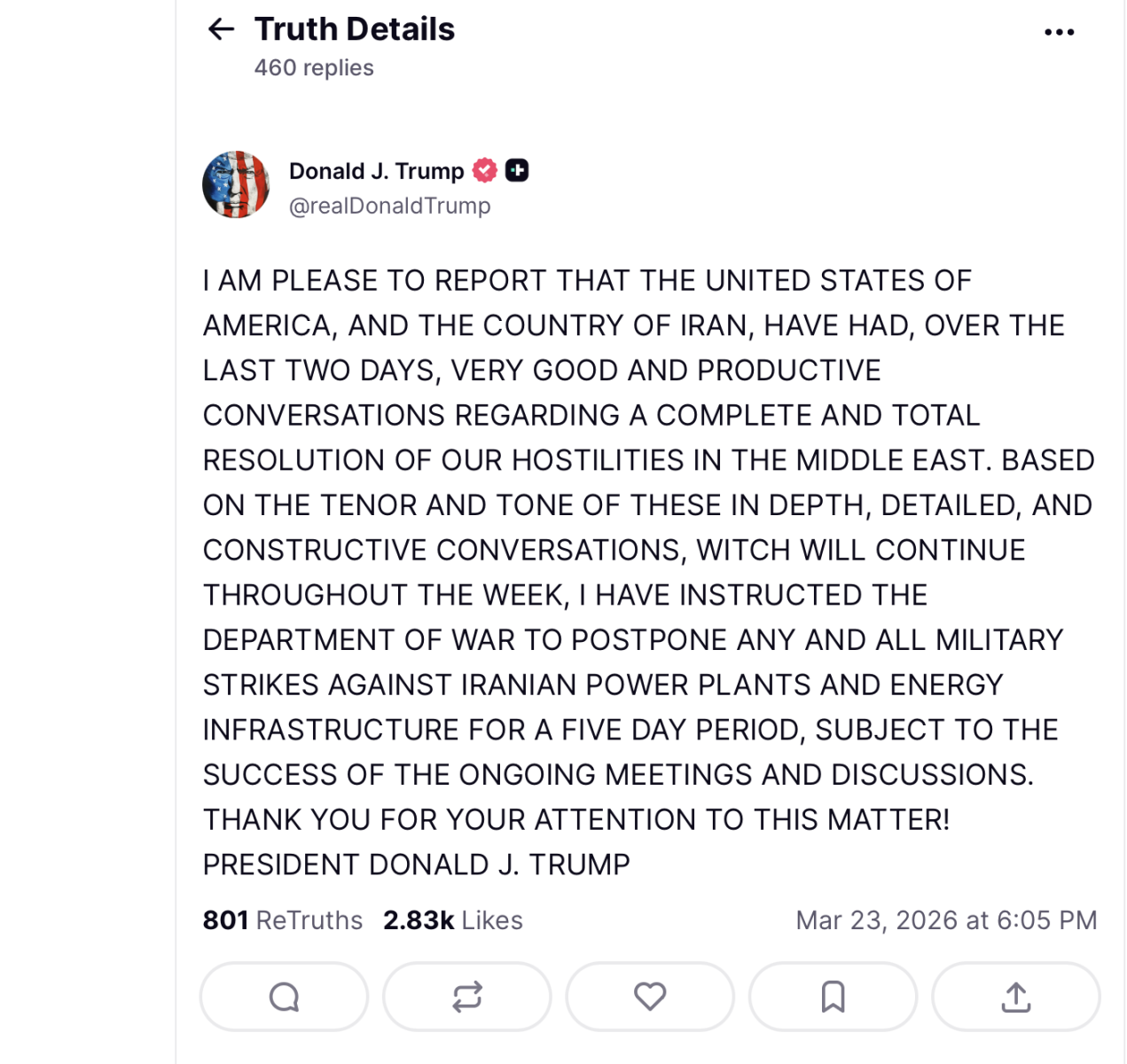Click Donald J. Trump's display name
This screenshot has width=1127, height=1064.
(x=377, y=169)
